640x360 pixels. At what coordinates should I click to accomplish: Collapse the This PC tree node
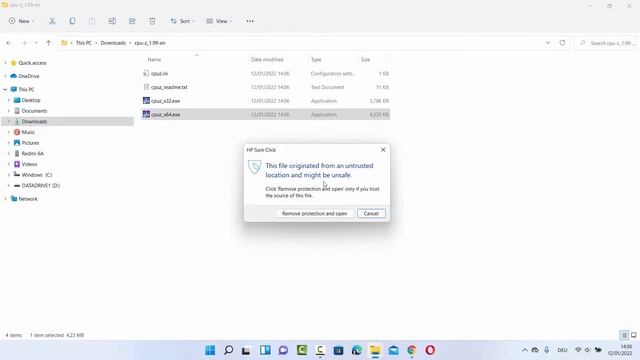pos(5,89)
